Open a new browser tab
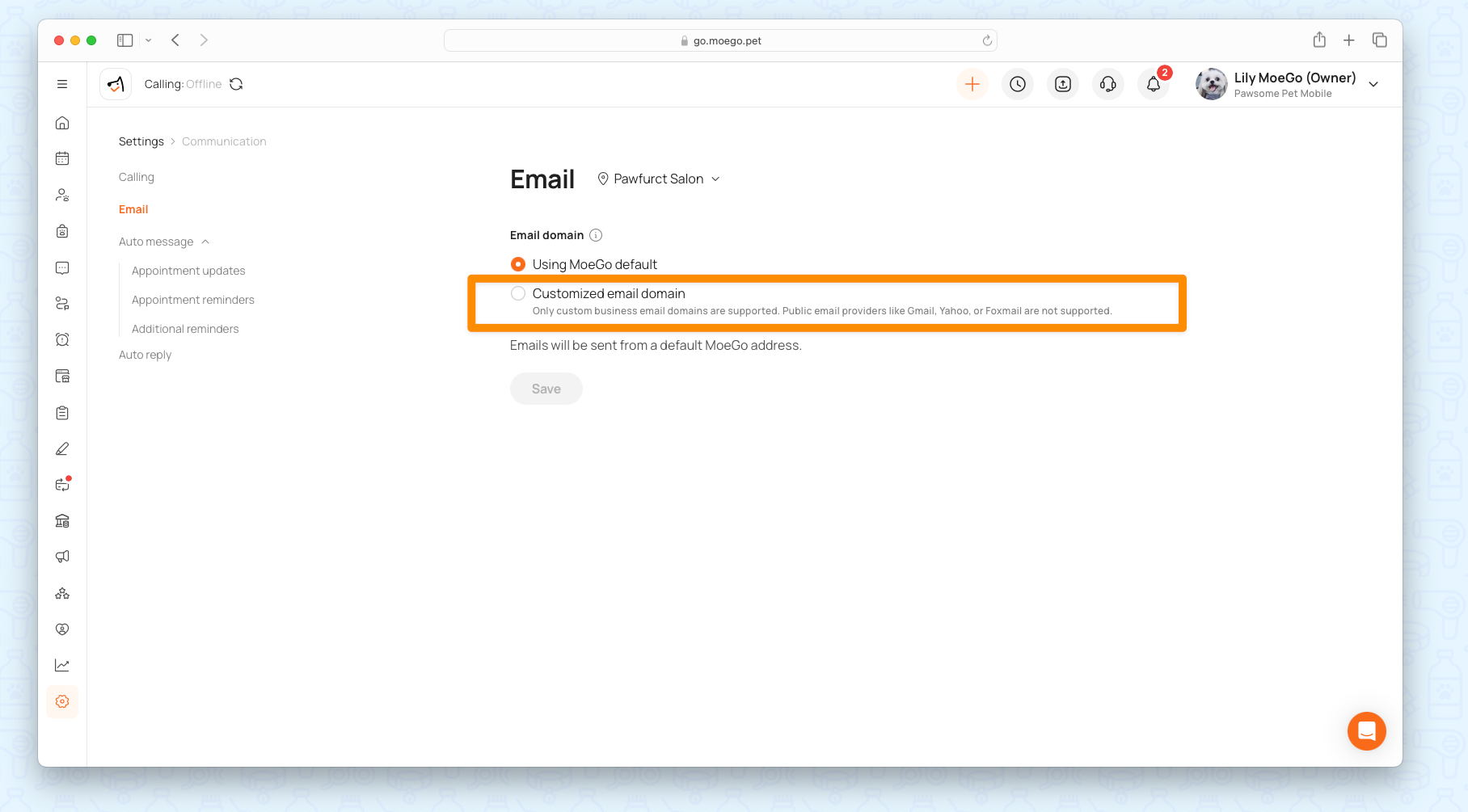Viewport: 1468px width, 812px height. 1349,40
